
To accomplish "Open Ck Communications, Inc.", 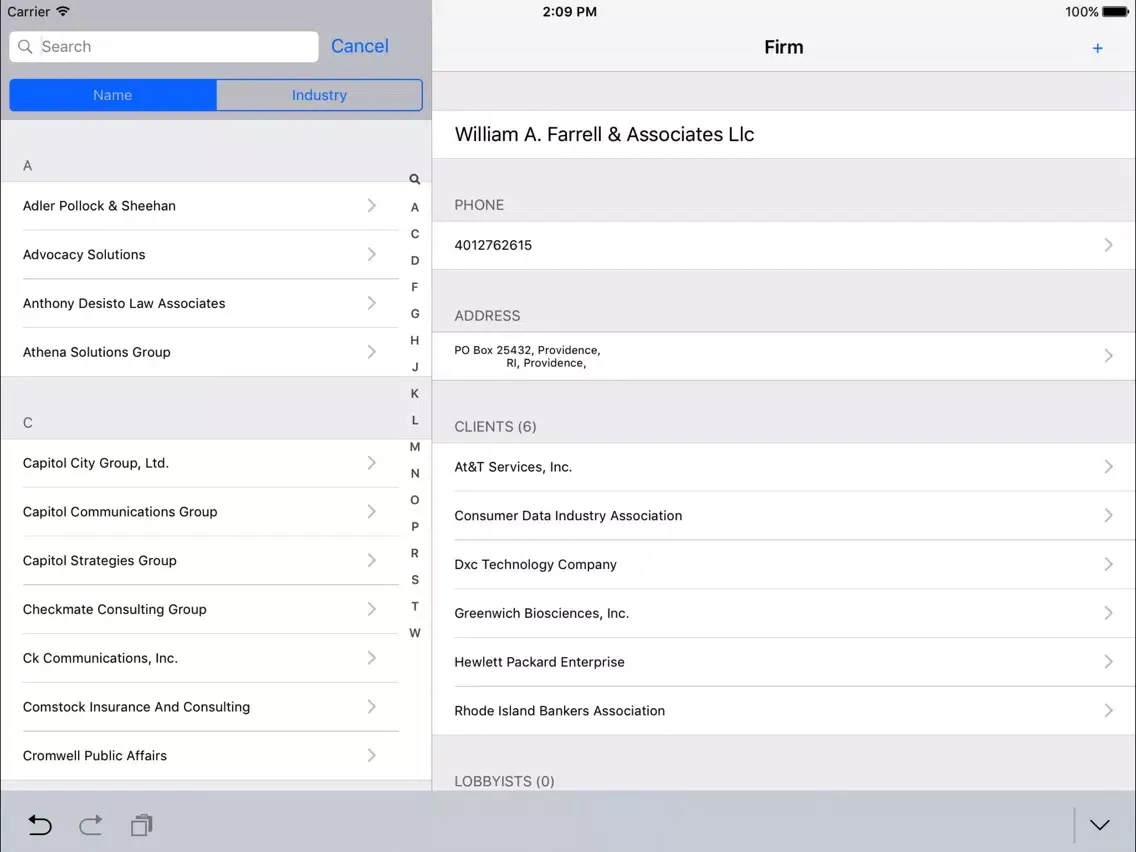I will (x=200, y=658).
